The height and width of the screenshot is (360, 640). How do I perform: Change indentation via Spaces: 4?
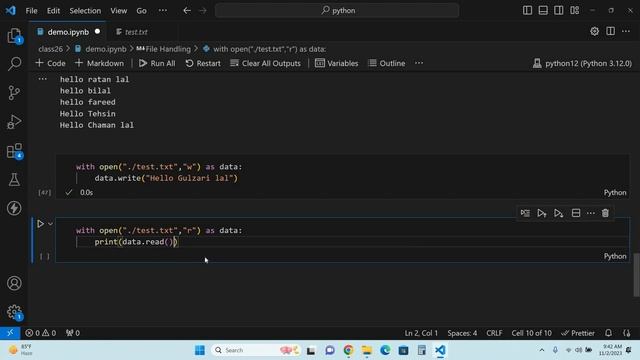point(462,333)
